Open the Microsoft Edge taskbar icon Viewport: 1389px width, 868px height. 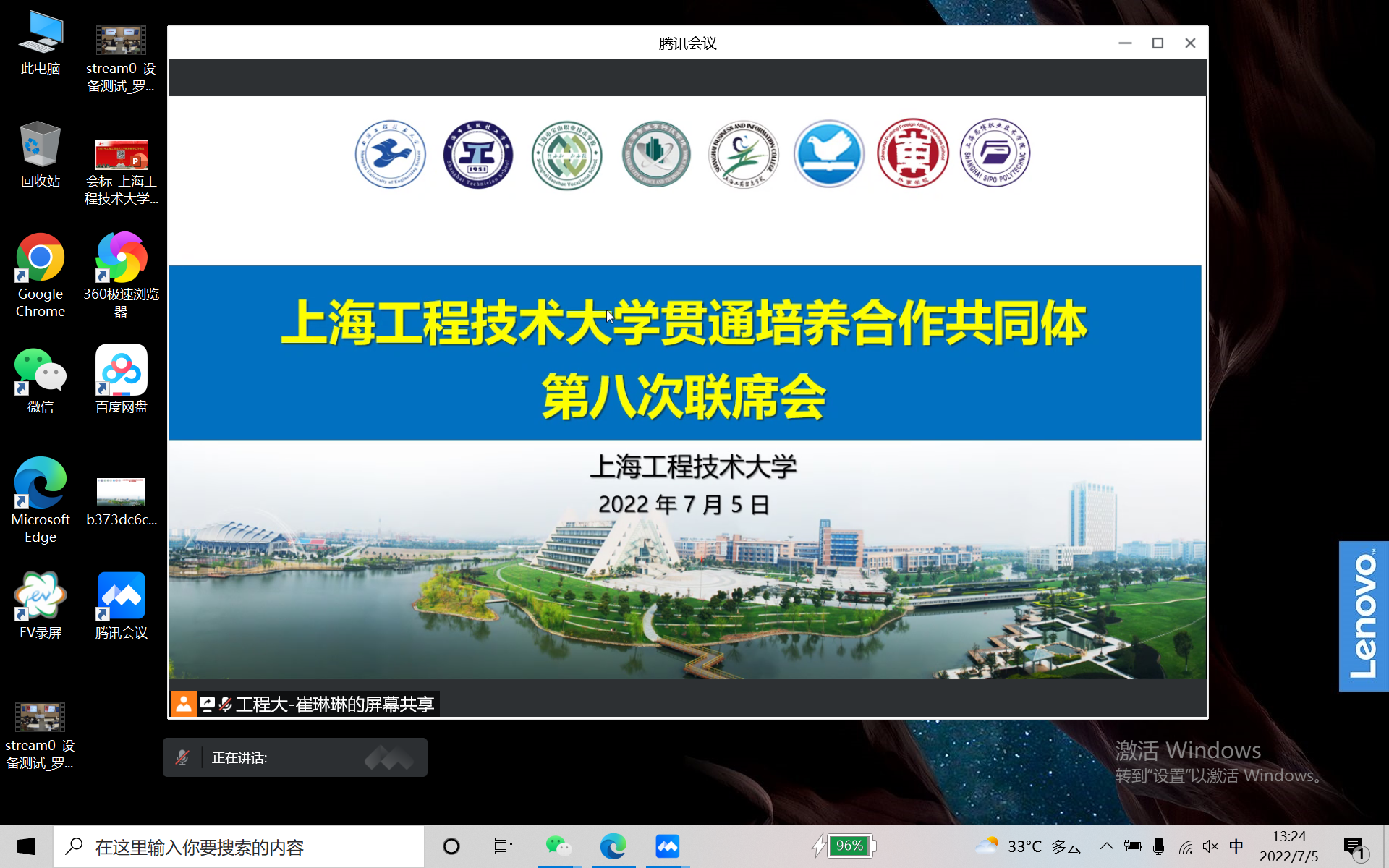613,846
